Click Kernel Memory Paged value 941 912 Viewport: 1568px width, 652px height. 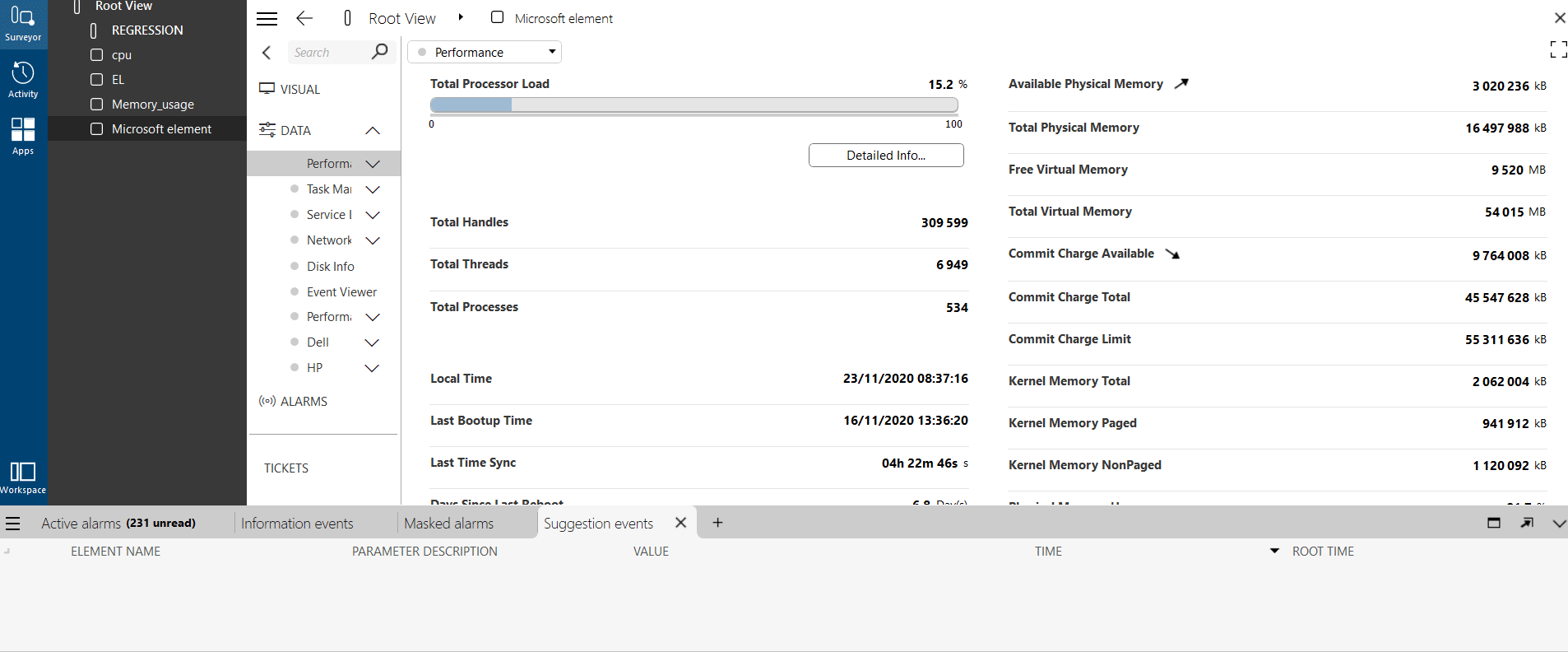coord(1505,424)
